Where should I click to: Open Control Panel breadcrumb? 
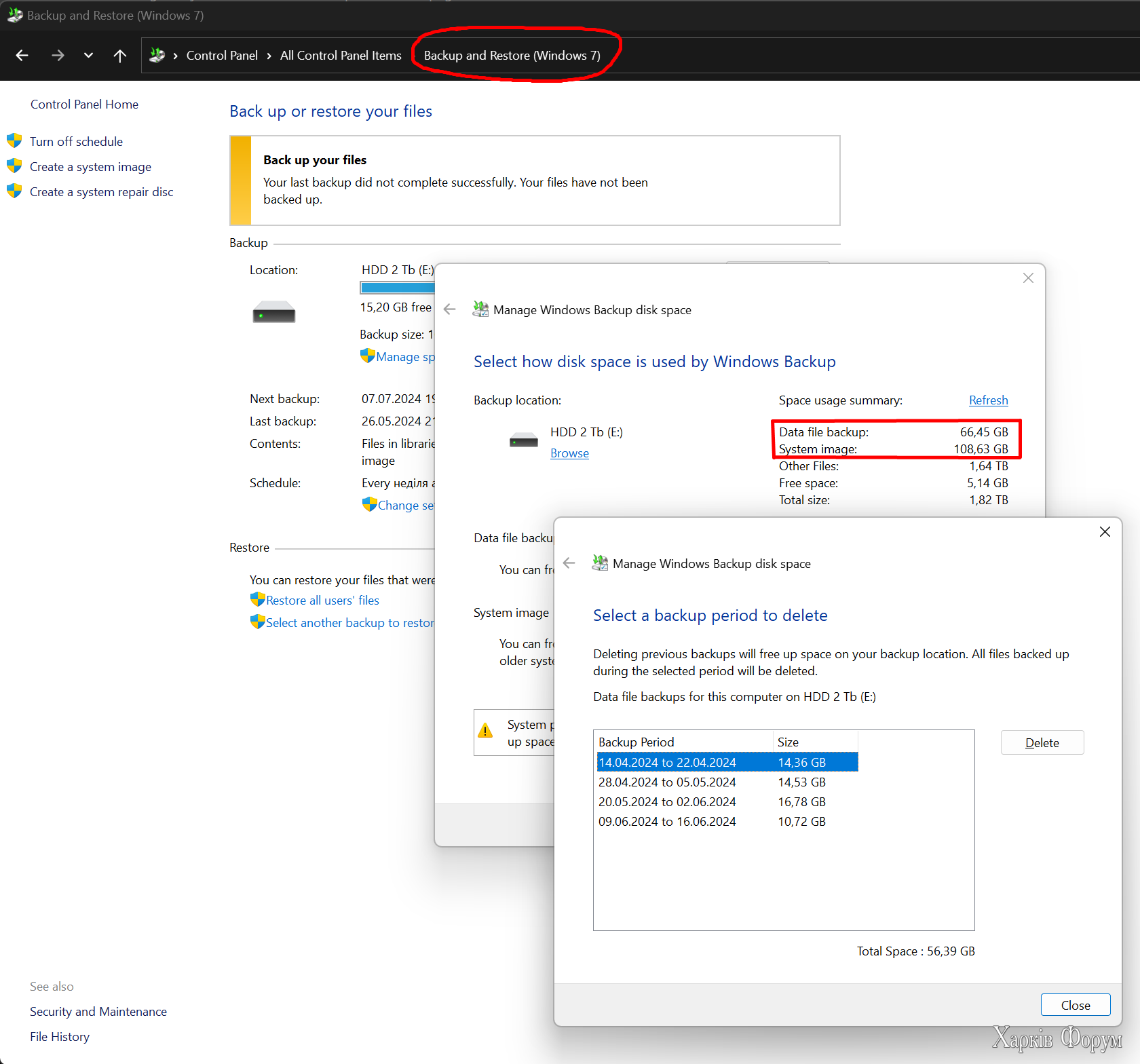pos(222,56)
